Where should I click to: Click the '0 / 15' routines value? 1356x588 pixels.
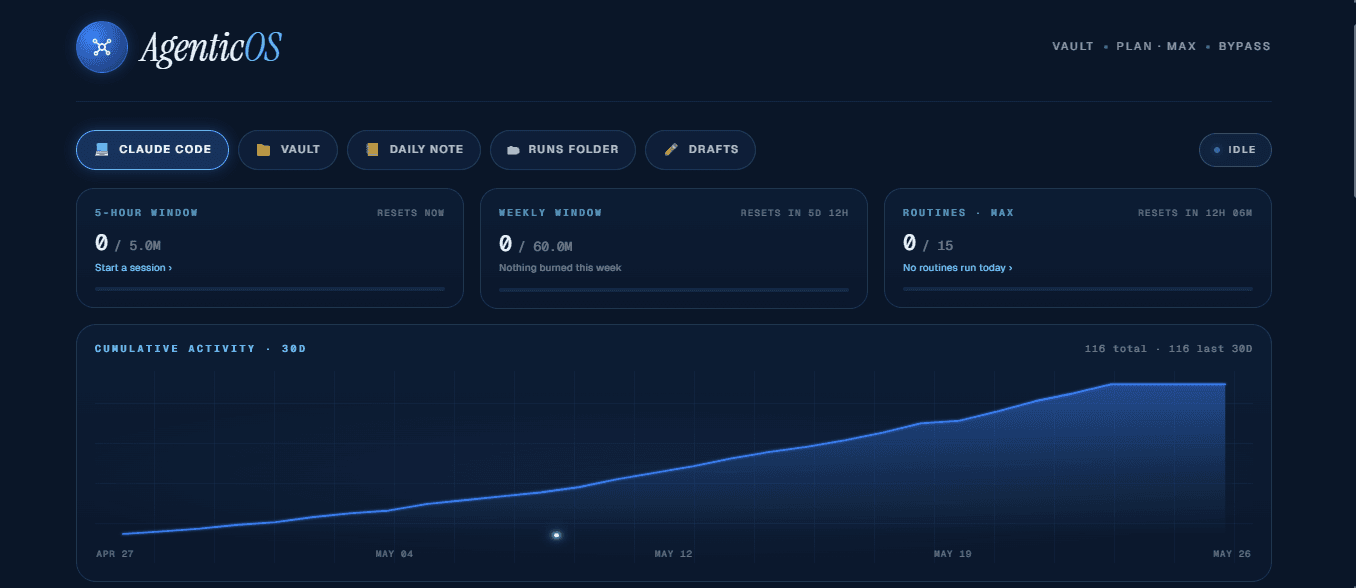(928, 243)
